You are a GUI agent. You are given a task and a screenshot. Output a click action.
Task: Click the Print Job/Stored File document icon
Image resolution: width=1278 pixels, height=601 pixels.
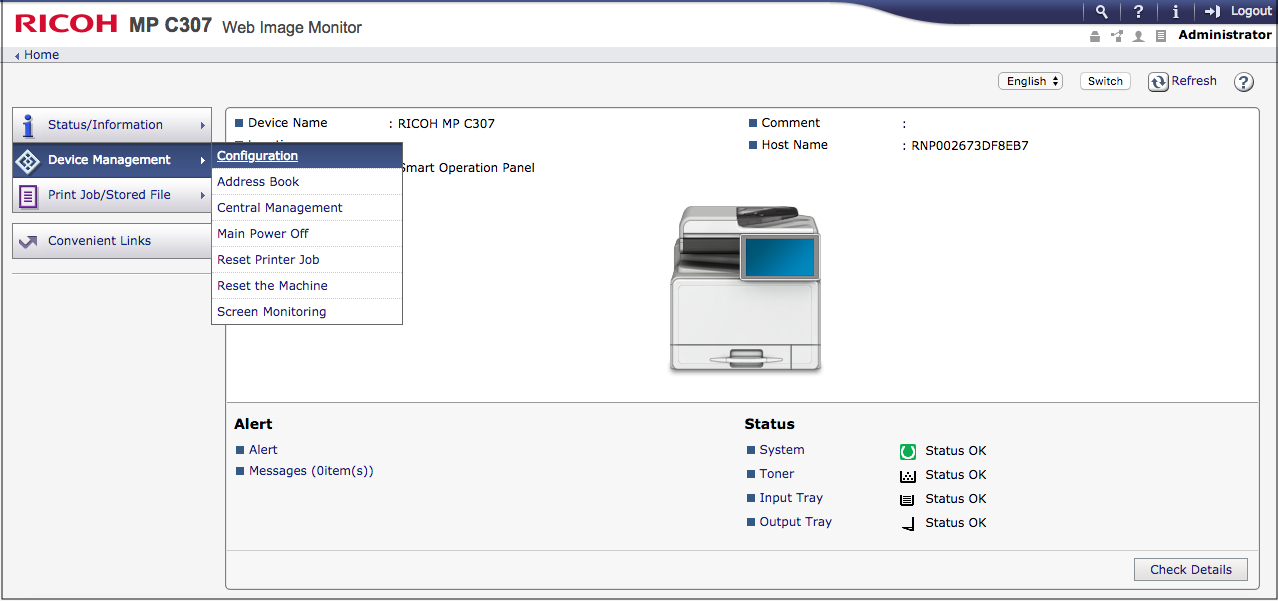pyautogui.click(x=28, y=195)
